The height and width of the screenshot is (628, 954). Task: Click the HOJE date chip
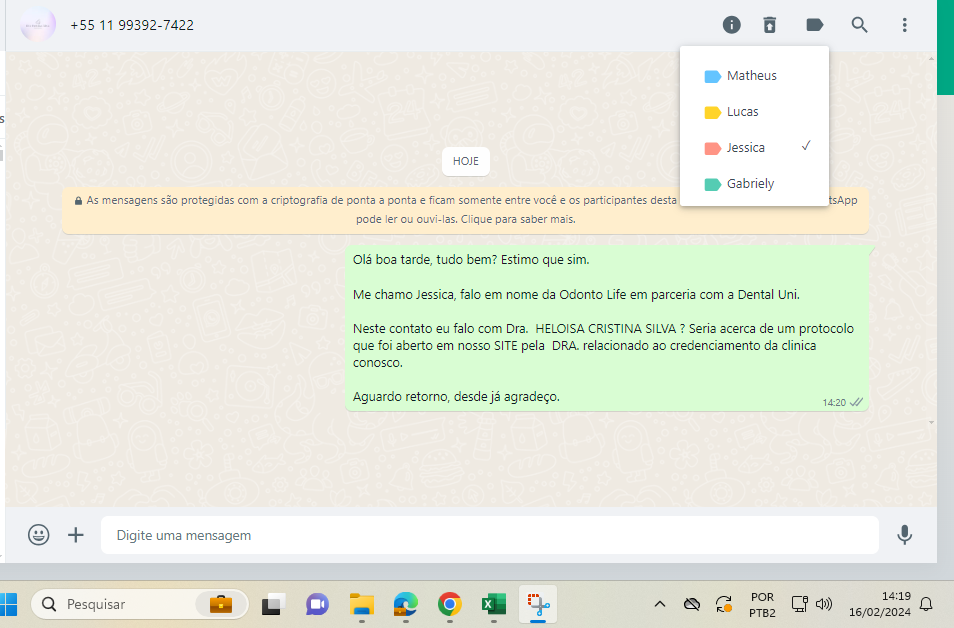pos(465,161)
